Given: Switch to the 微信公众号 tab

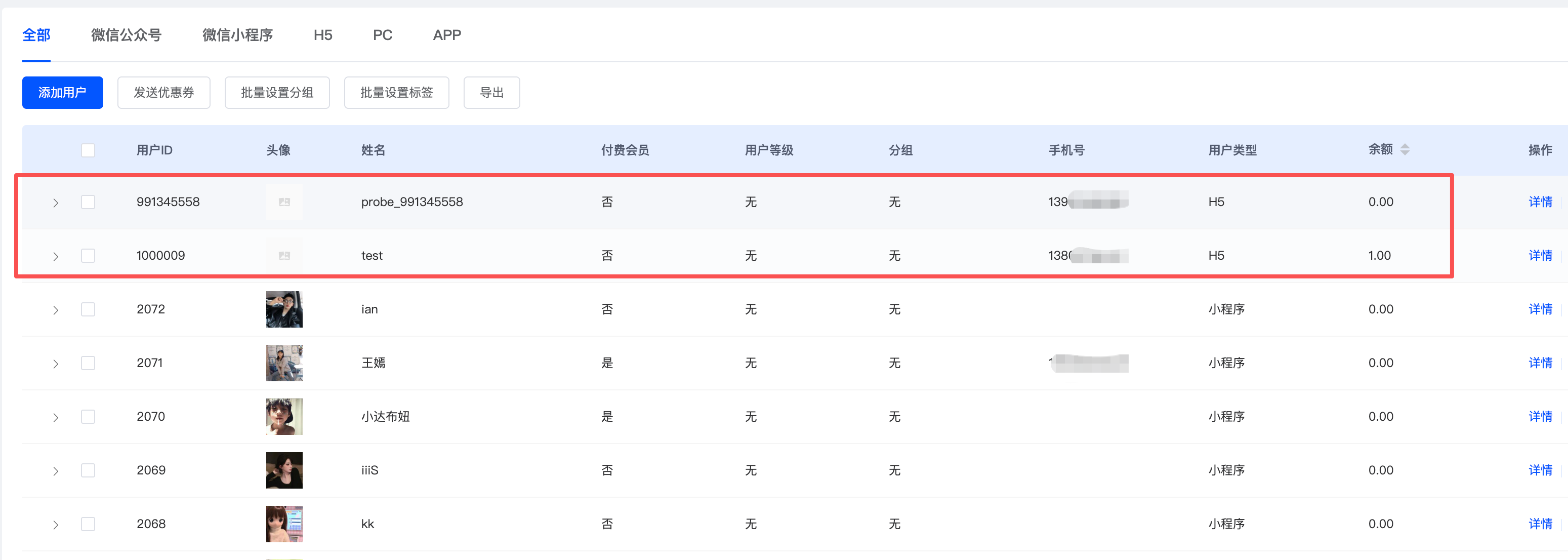Looking at the screenshot, I should [126, 35].
